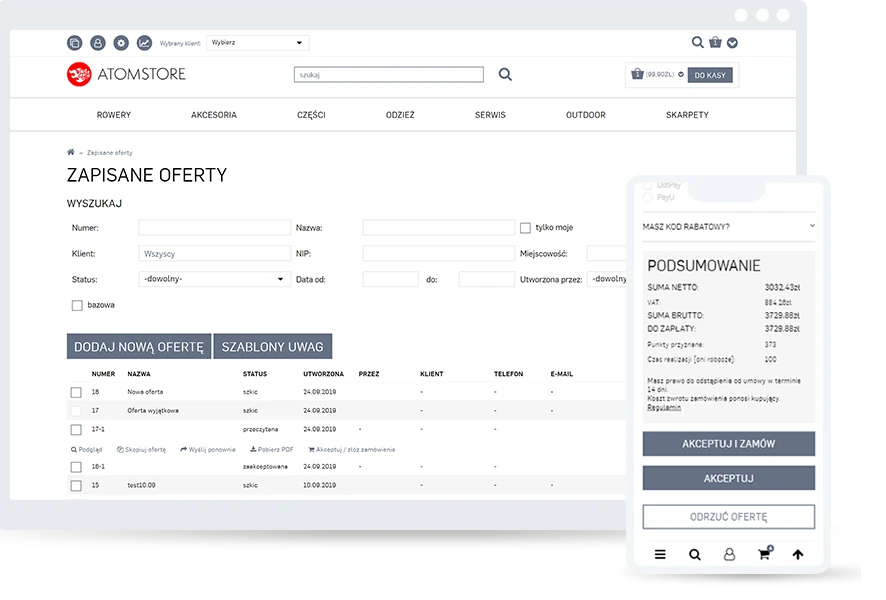The width and height of the screenshot is (886, 600).
Task: Click the statistics chart icon in top bar
Action: pos(145,43)
